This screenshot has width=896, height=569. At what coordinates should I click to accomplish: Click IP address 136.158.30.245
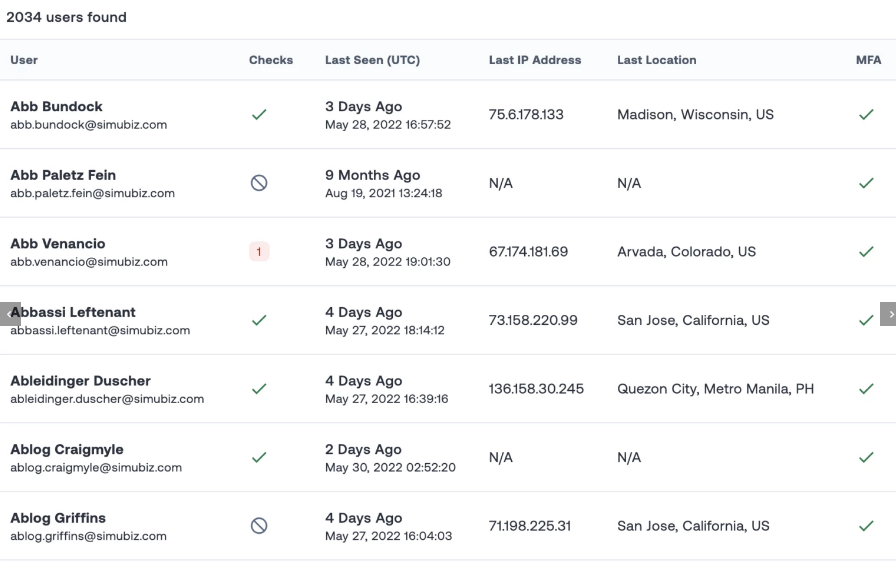point(536,389)
